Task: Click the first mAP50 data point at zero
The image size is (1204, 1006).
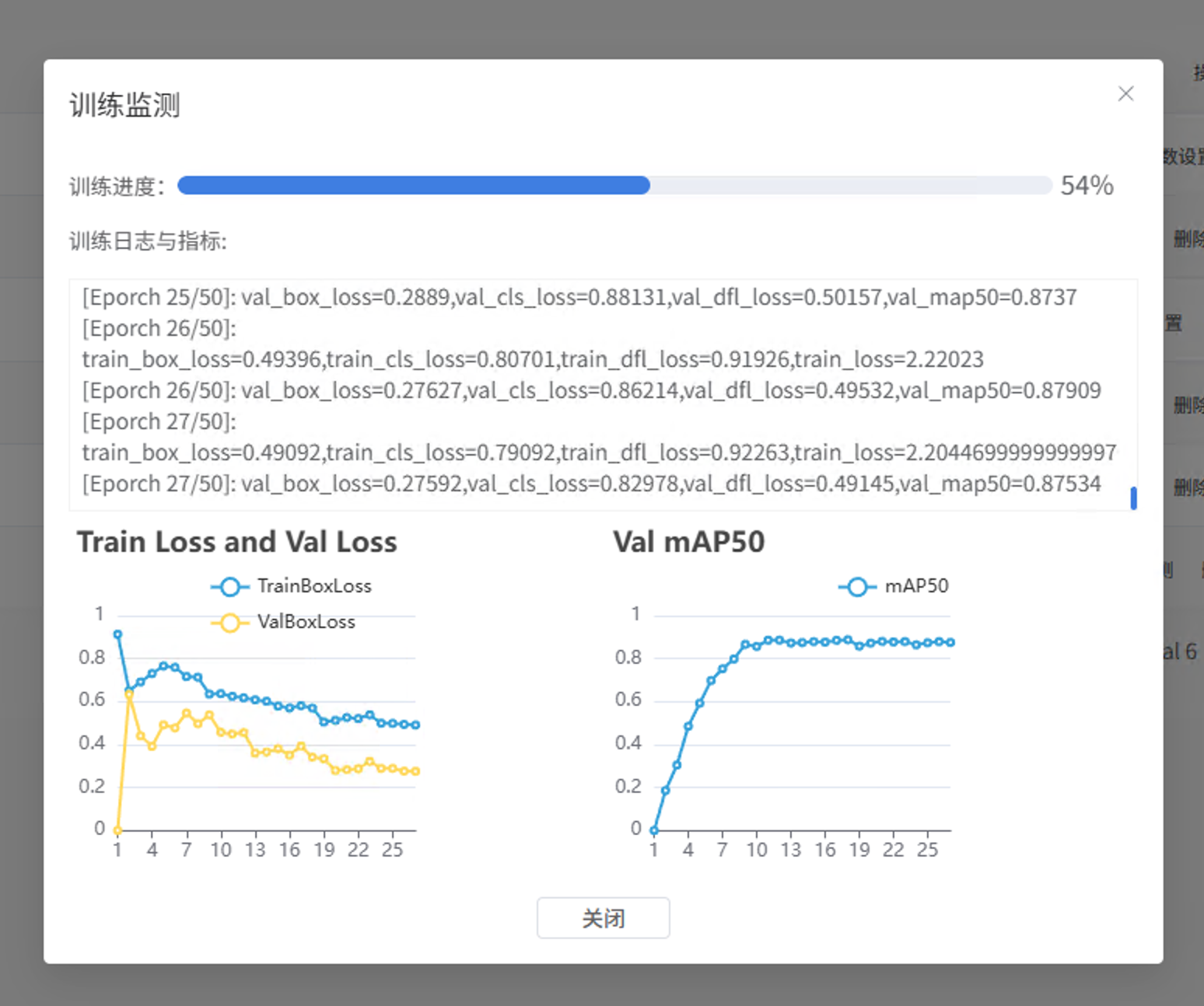Action: point(654,830)
